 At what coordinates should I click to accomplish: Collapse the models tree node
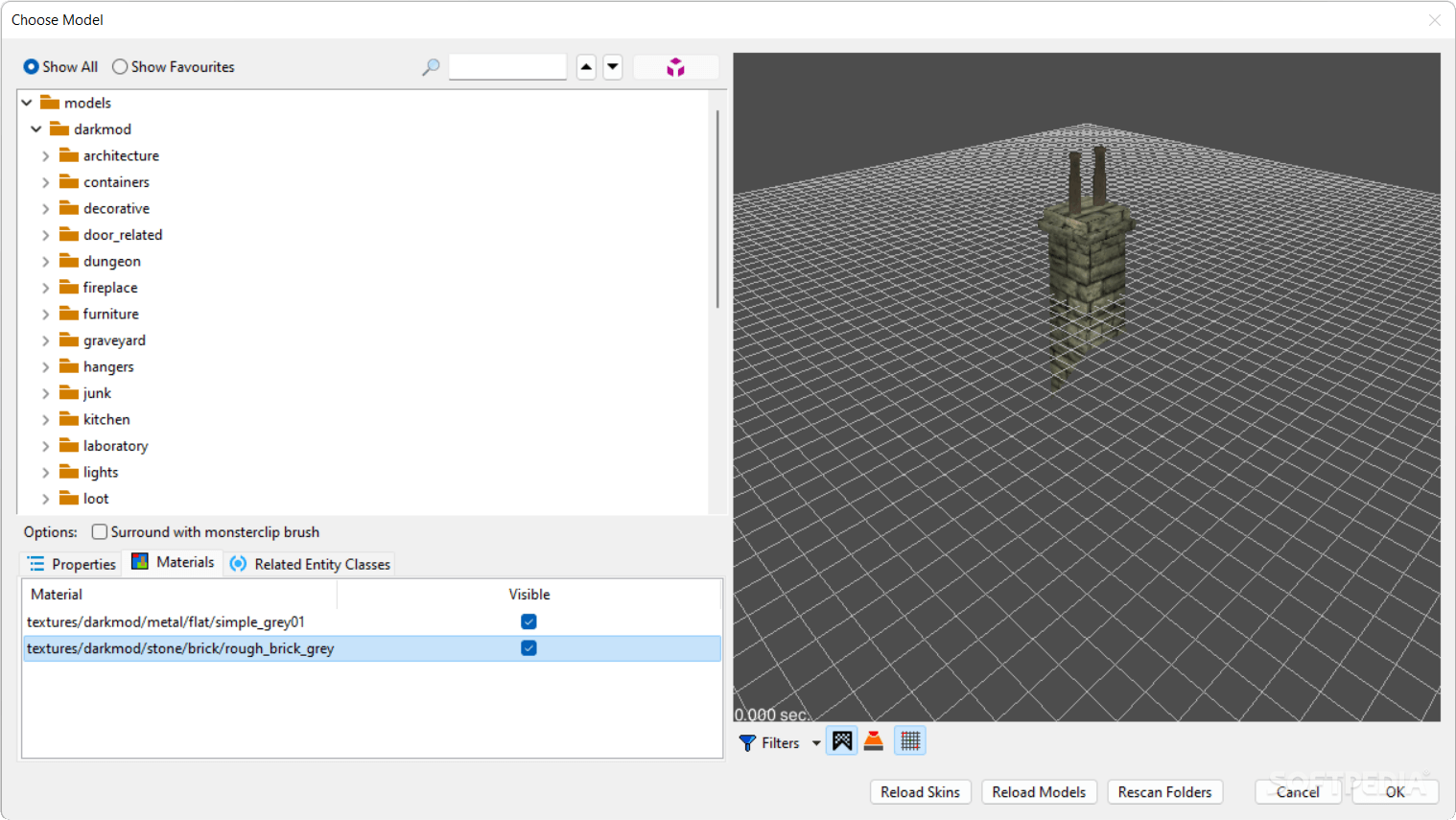click(27, 103)
